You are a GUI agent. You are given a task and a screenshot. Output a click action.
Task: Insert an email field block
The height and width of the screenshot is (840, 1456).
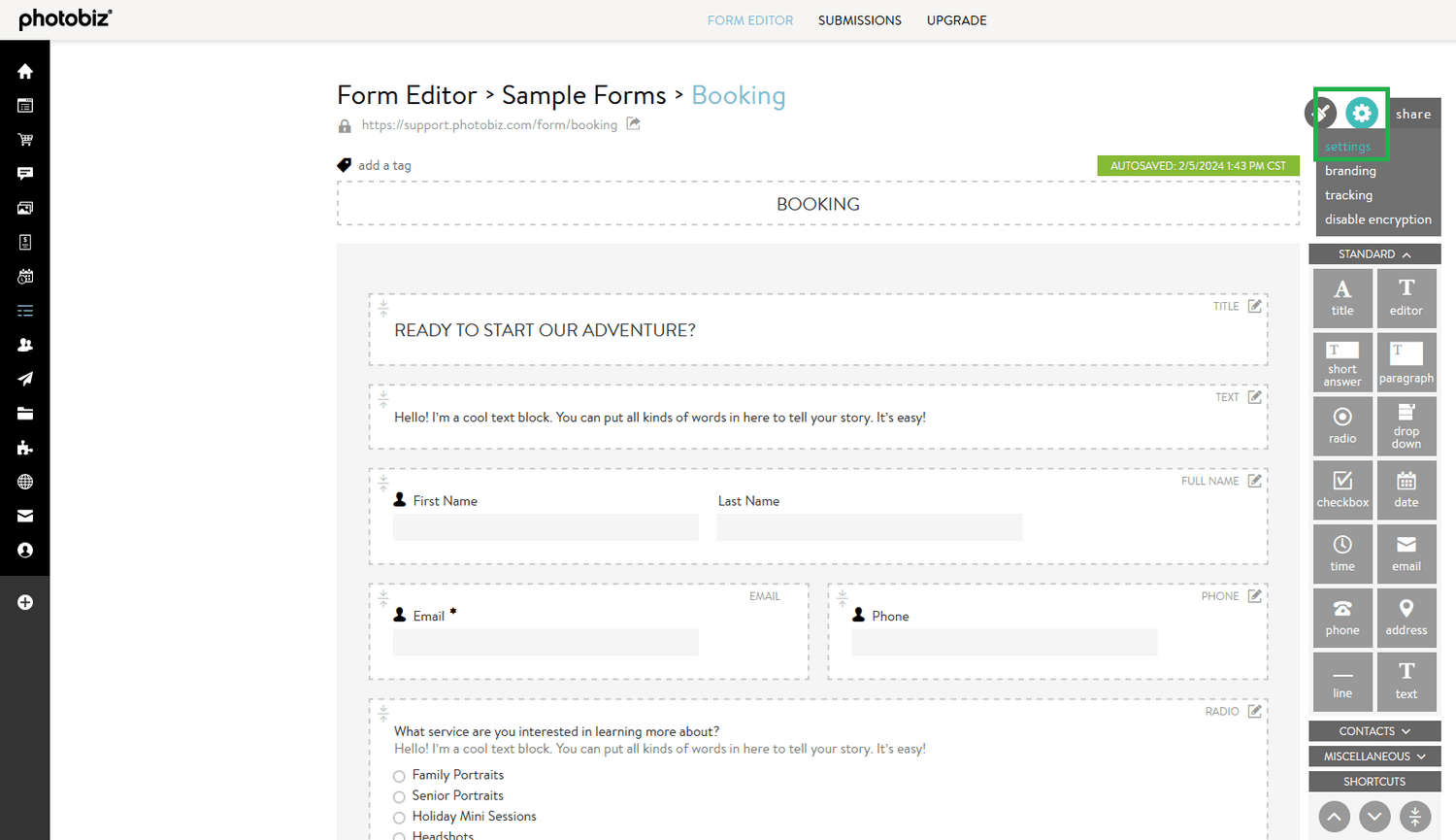click(1406, 554)
